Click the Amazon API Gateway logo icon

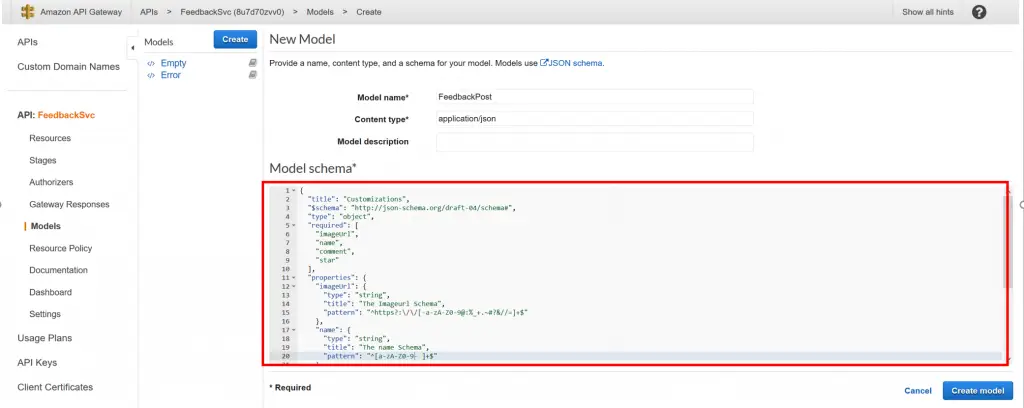(27, 12)
